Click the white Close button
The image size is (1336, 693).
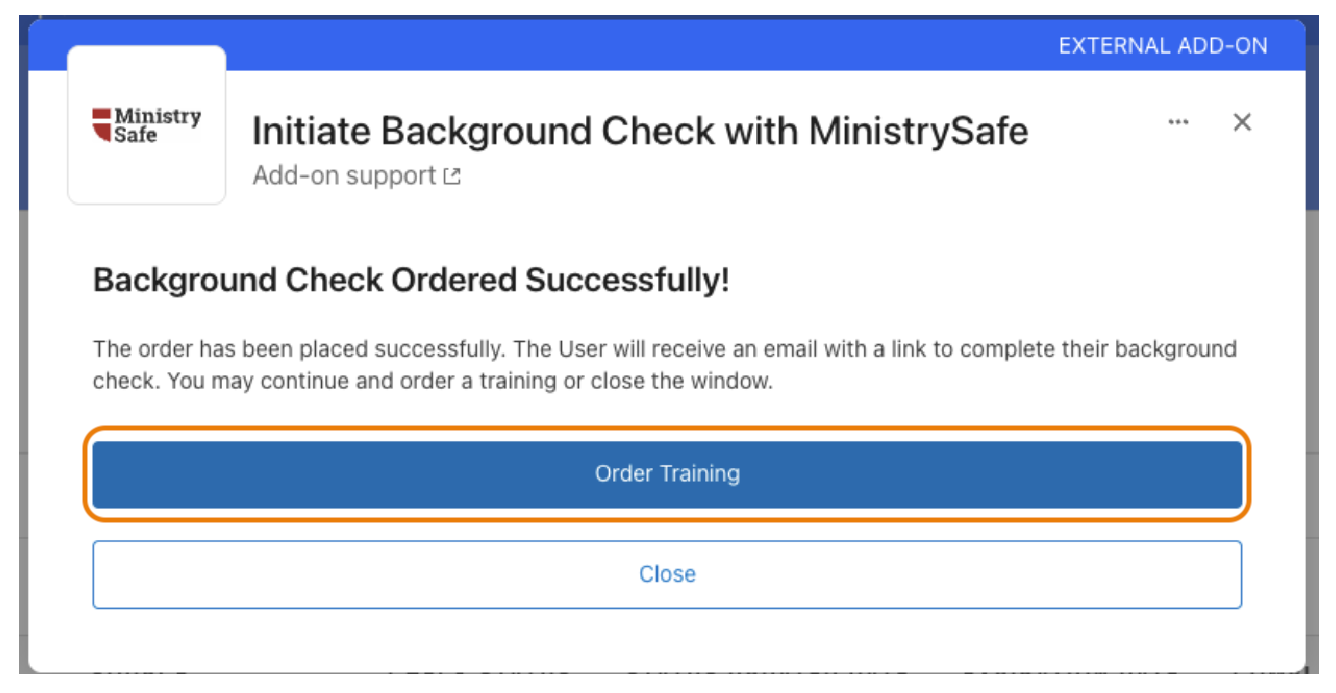coord(667,574)
